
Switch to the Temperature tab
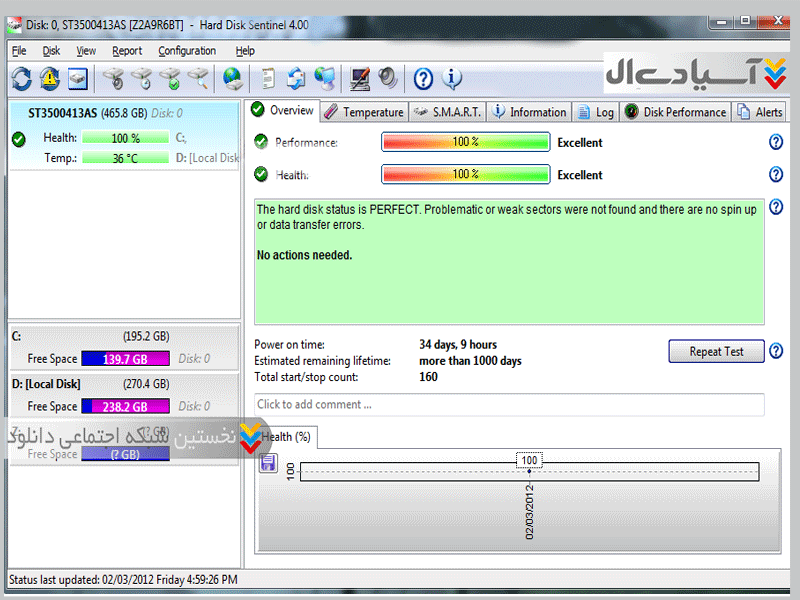365,112
